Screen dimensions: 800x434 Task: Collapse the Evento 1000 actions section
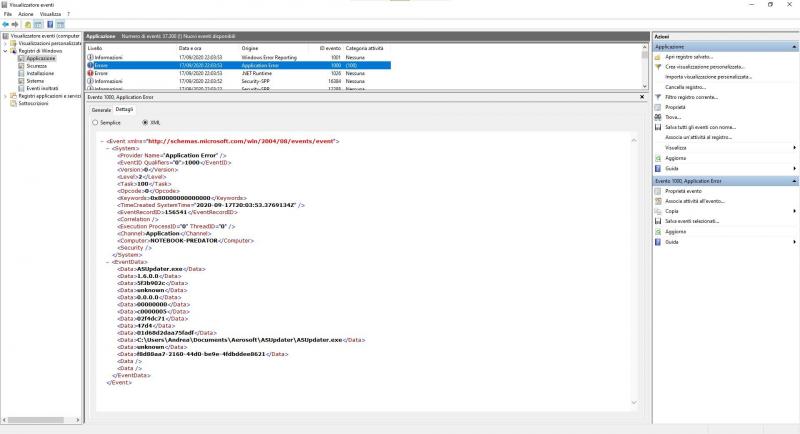[794, 181]
